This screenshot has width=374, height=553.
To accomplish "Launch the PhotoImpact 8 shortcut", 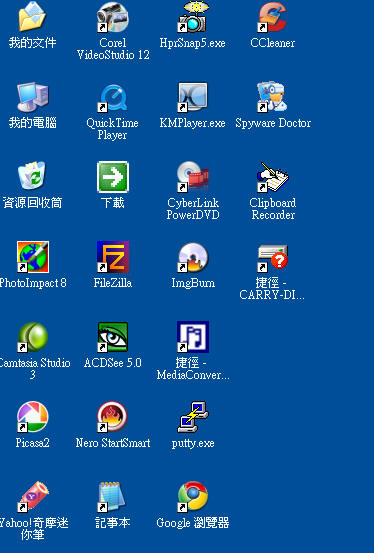I will (32, 257).
